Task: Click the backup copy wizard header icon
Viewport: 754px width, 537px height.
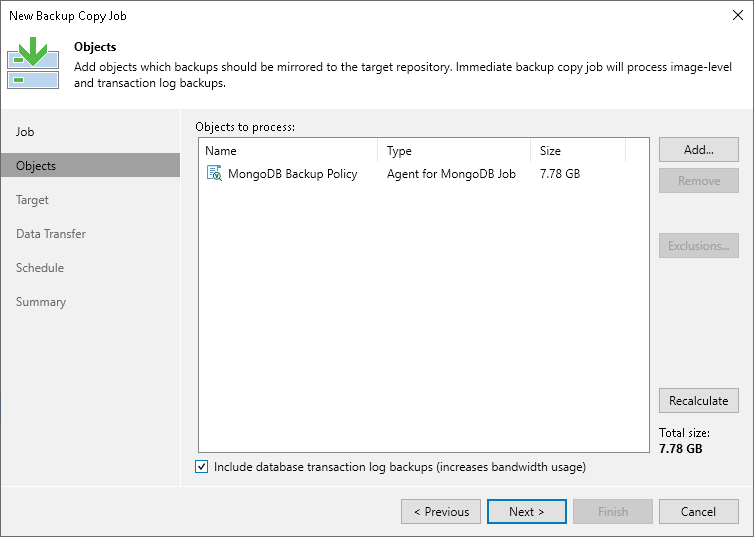Action: coord(33,63)
